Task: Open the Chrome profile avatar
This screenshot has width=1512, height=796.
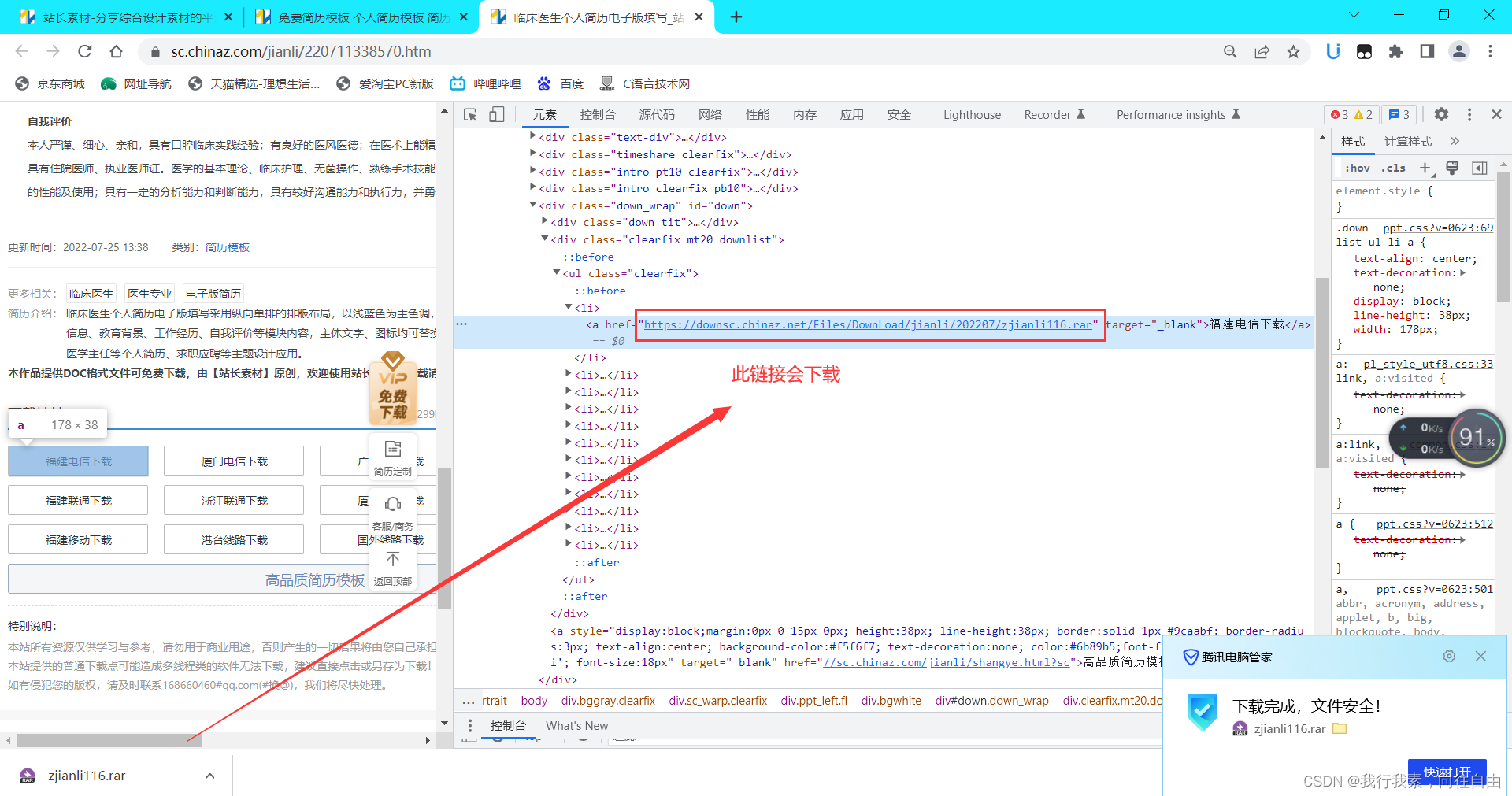Action: [x=1459, y=51]
